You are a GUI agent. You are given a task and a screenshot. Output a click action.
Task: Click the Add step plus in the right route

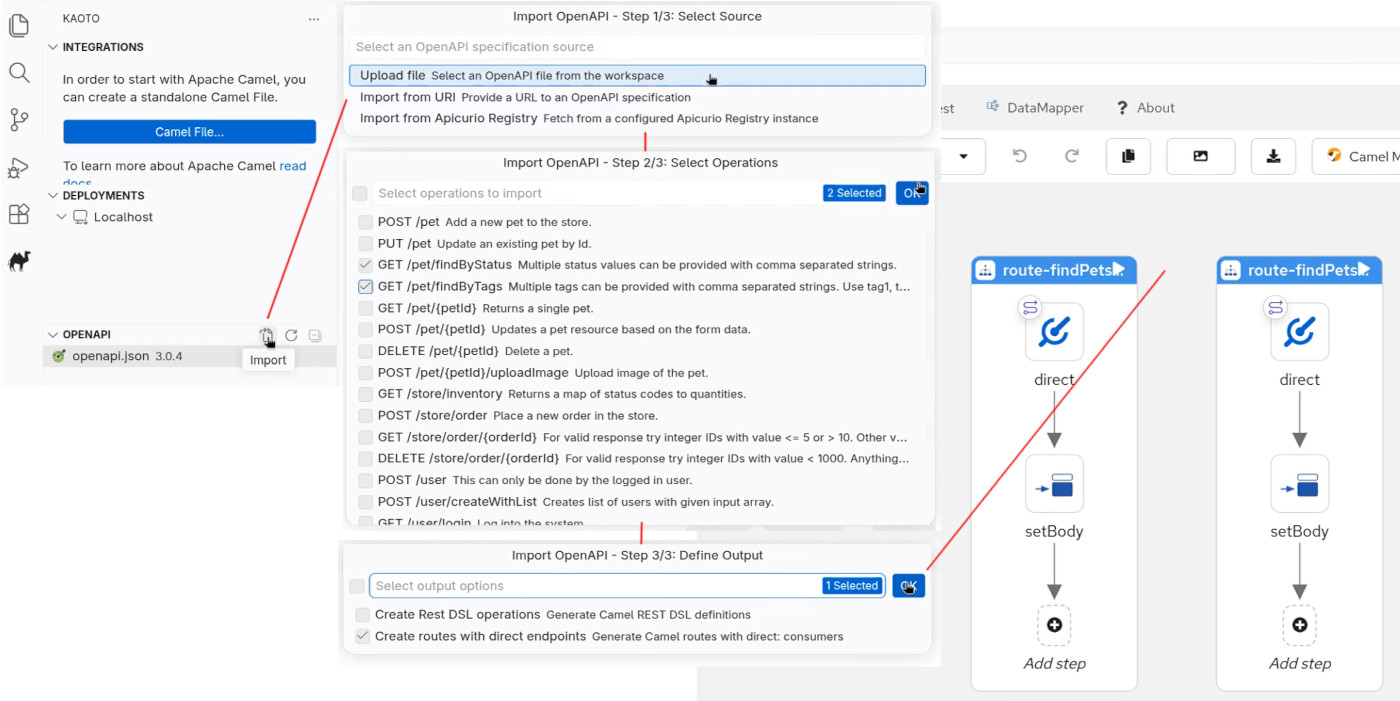tap(1299, 625)
